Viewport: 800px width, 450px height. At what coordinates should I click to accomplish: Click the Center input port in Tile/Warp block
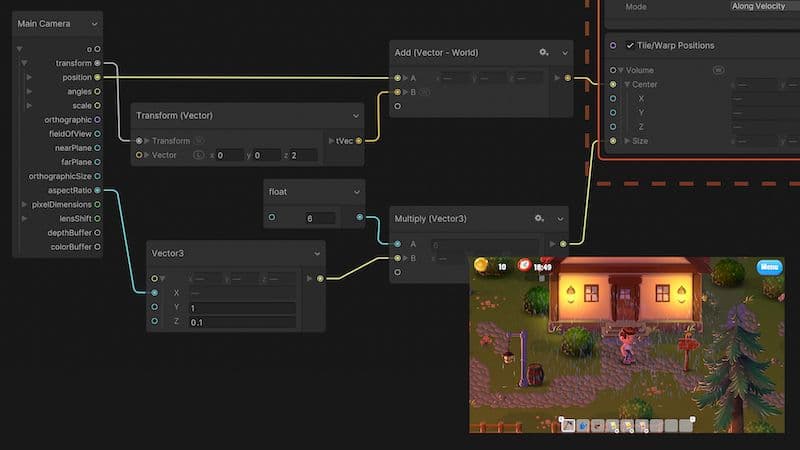point(613,85)
